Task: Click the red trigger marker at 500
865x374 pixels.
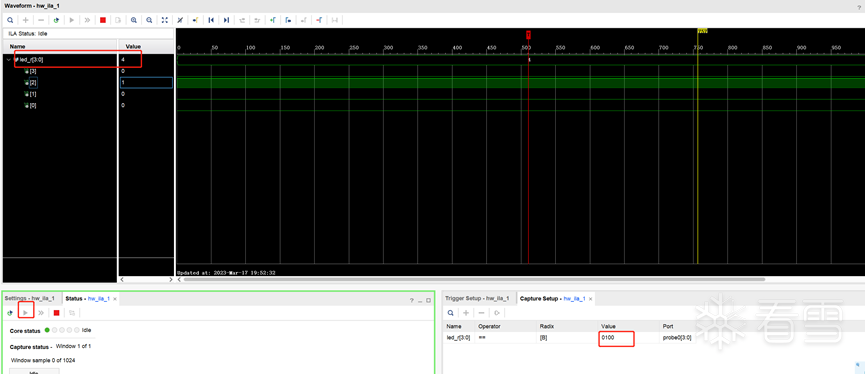Action: click(528, 35)
